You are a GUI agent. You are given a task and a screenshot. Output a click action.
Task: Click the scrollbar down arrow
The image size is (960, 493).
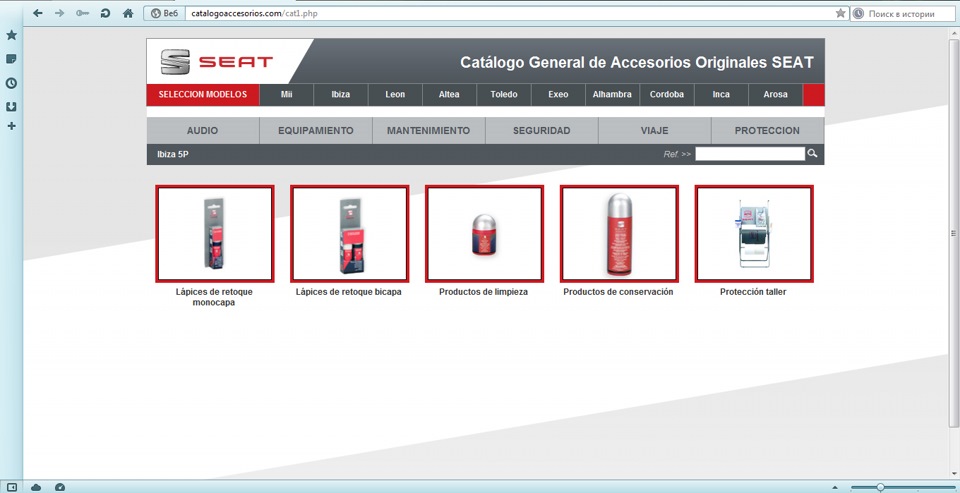(953, 473)
